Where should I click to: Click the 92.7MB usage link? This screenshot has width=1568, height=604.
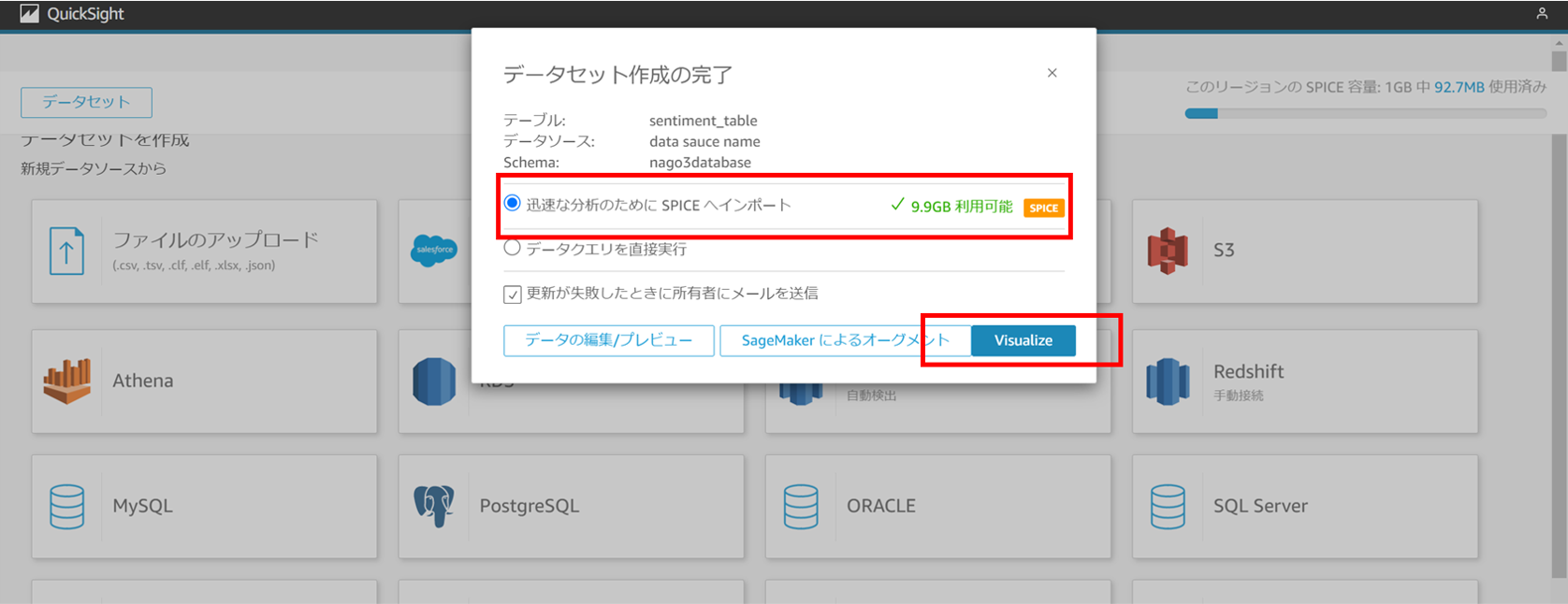[x=1459, y=87]
